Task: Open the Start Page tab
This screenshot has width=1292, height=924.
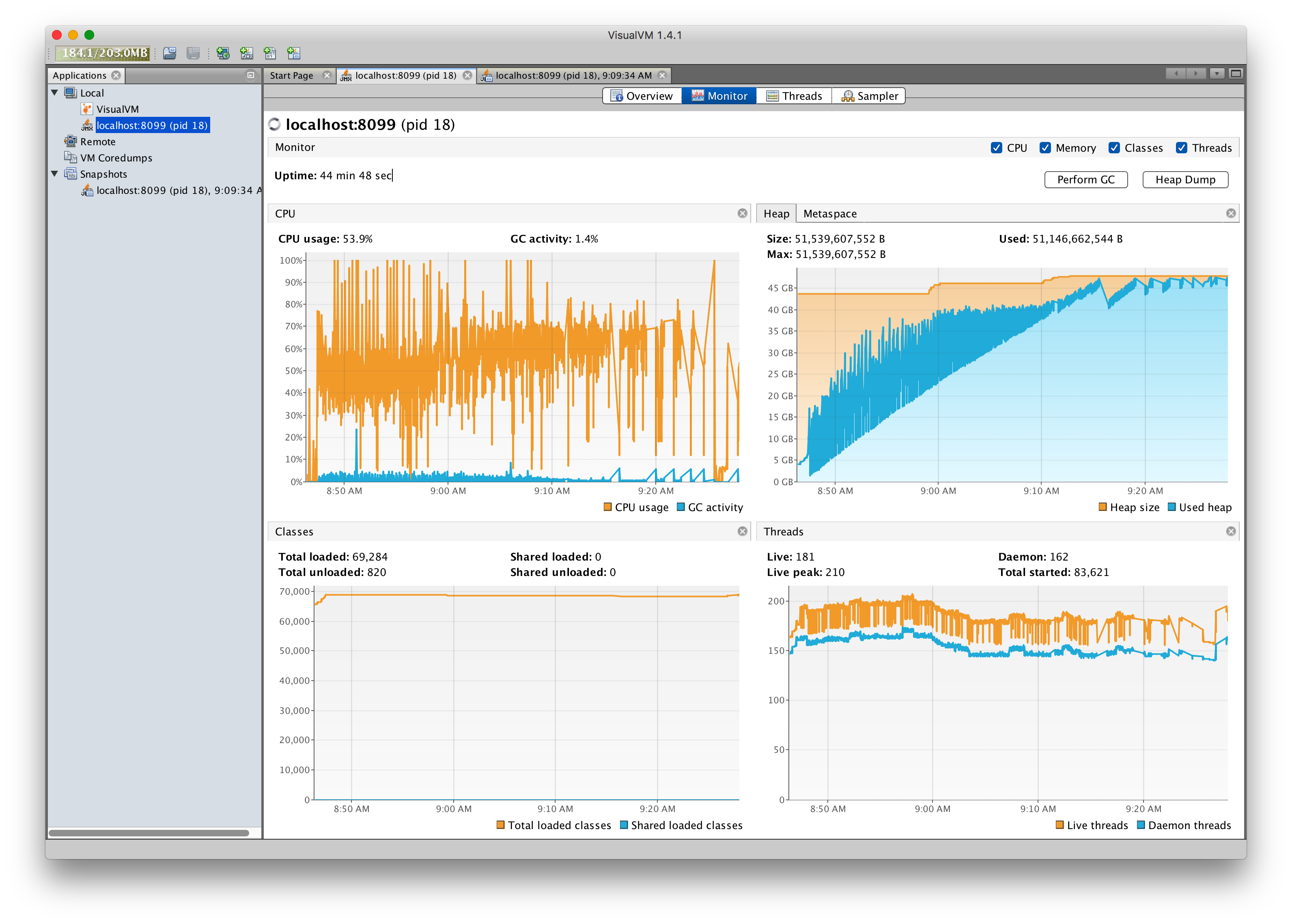Action: [x=292, y=75]
